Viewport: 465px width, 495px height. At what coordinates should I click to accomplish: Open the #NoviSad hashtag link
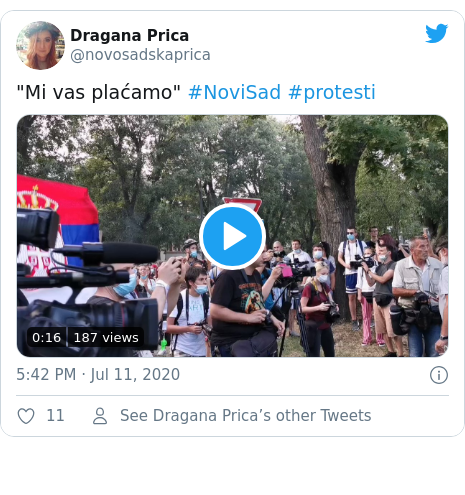tap(235, 92)
